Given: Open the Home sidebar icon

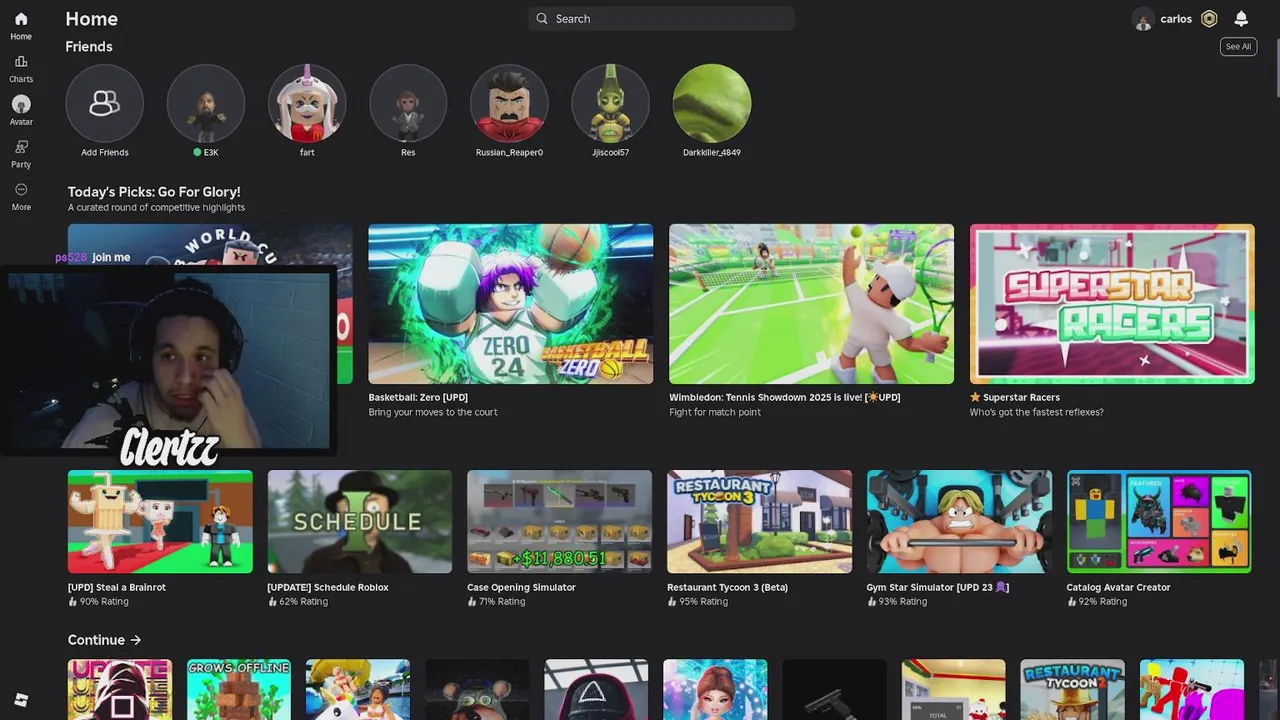Looking at the screenshot, I should point(21,19).
